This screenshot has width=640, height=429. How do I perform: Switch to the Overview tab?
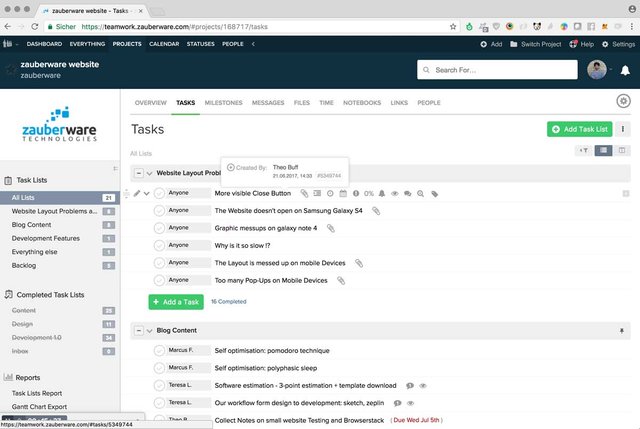[x=151, y=103]
